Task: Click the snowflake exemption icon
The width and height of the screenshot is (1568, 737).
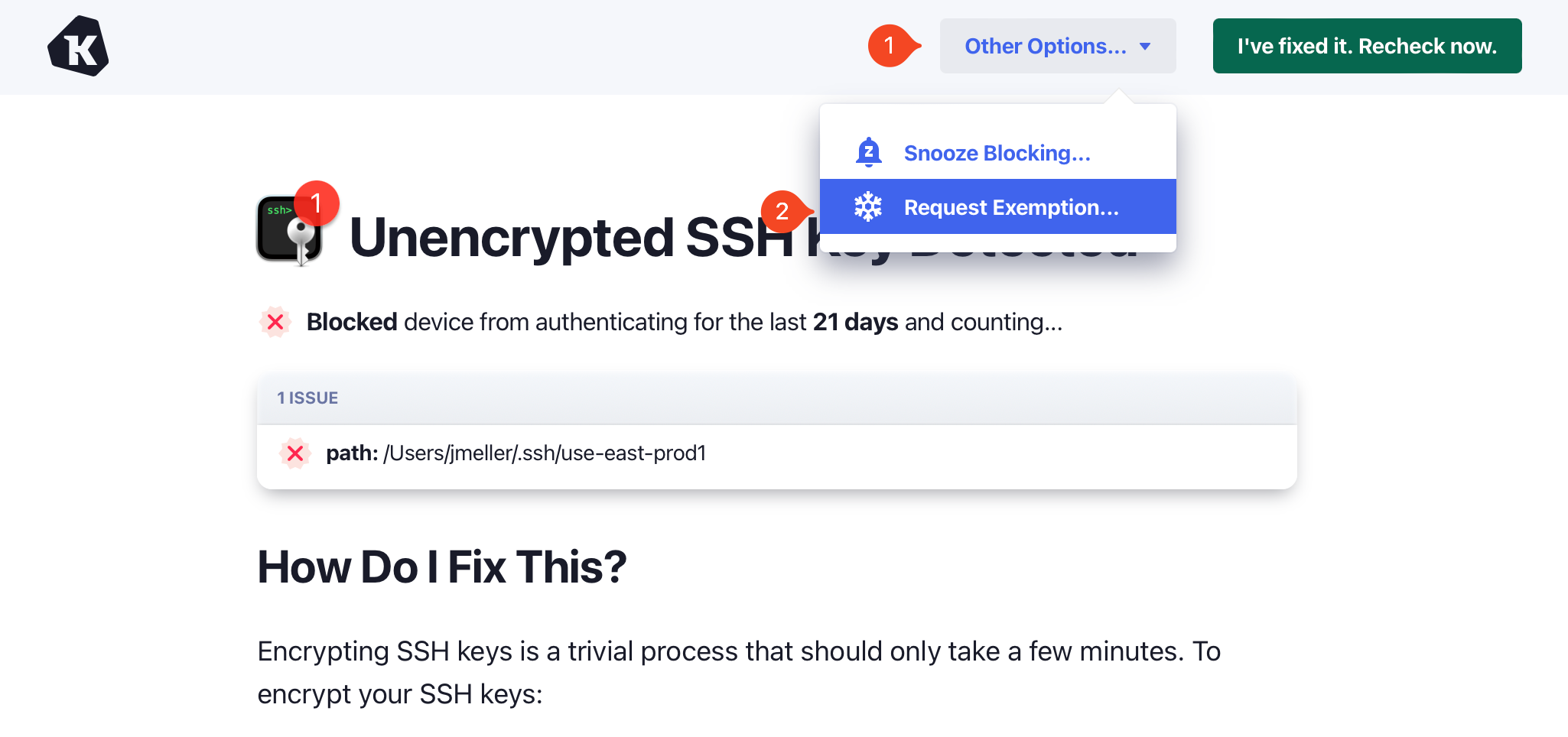Action: tap(868, 207)
